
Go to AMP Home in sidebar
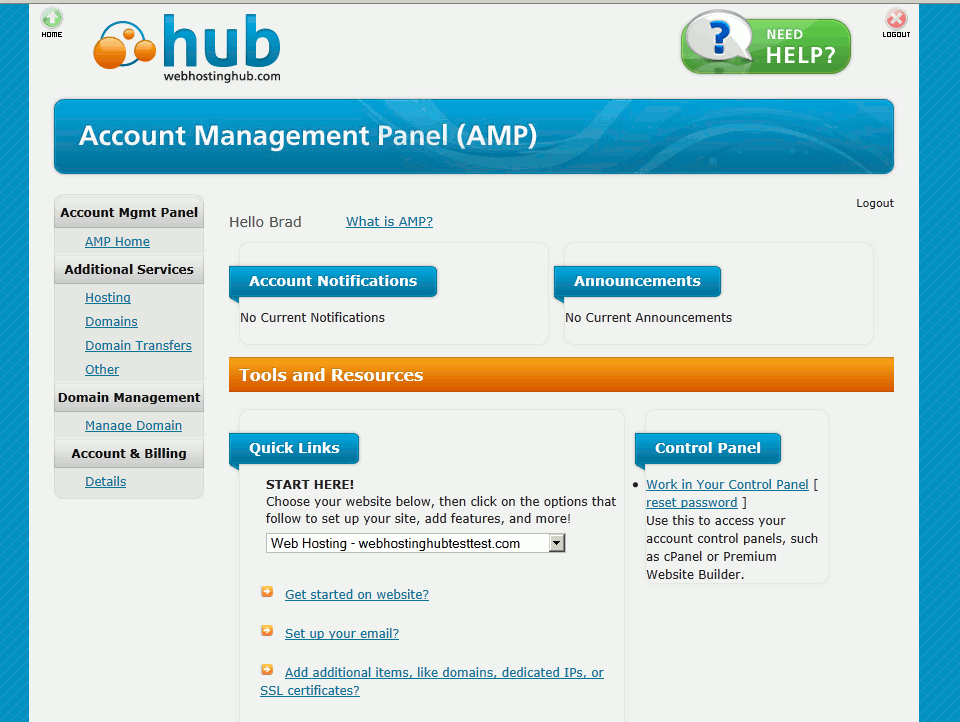pos(117,242)
